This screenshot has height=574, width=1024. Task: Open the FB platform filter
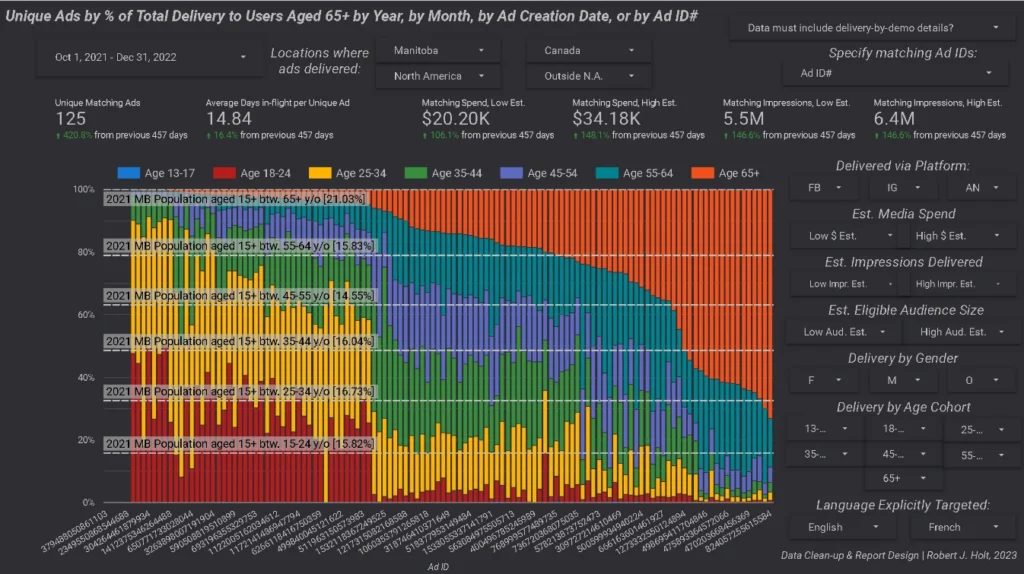pyautogui.click(x=825, y=188)
